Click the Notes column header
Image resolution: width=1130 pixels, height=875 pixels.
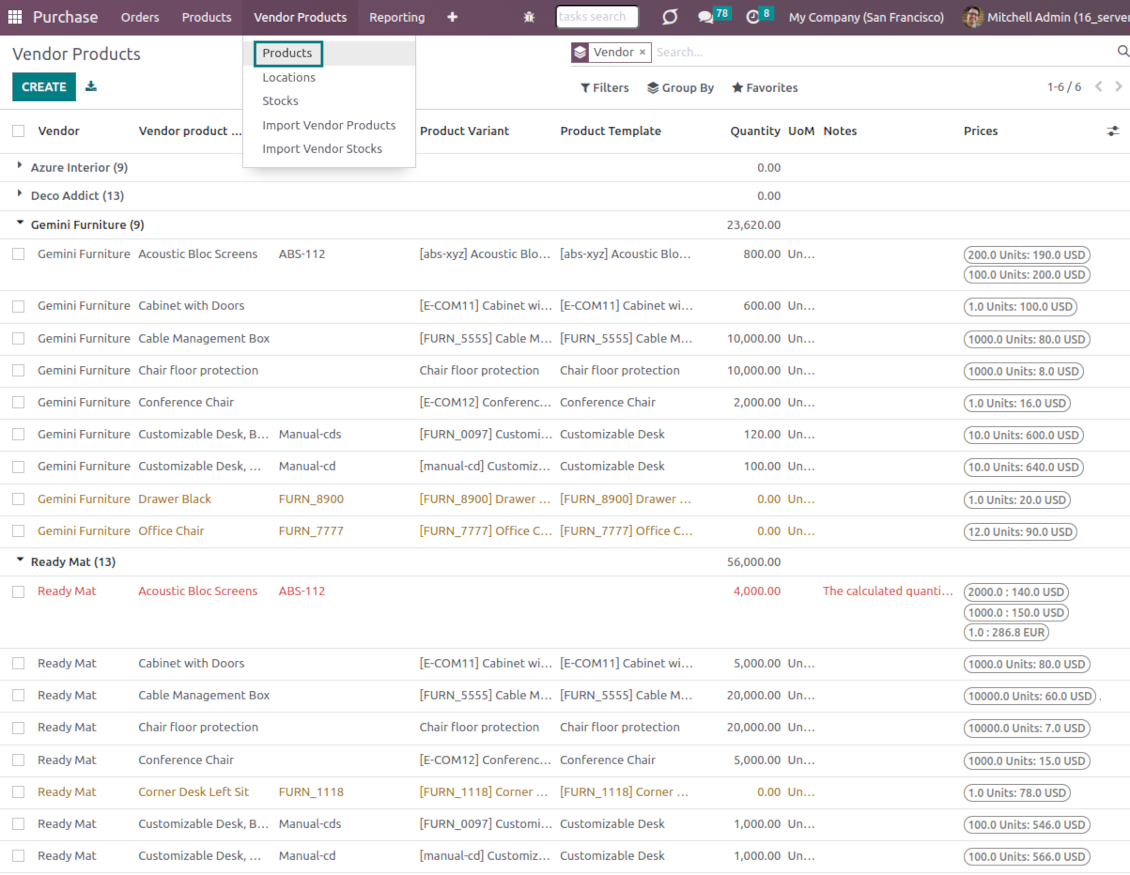(x=840, y=130)
